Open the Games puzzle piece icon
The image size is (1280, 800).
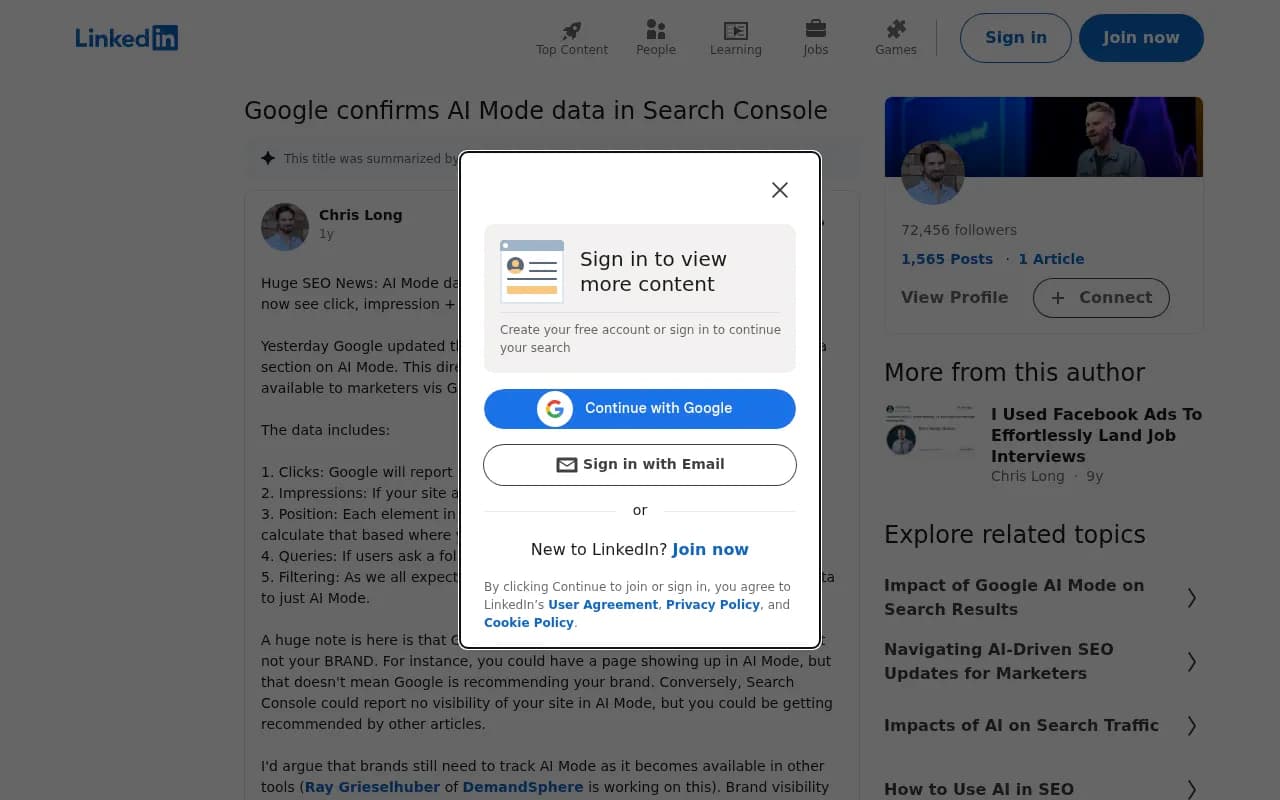(x=896, y=30)
